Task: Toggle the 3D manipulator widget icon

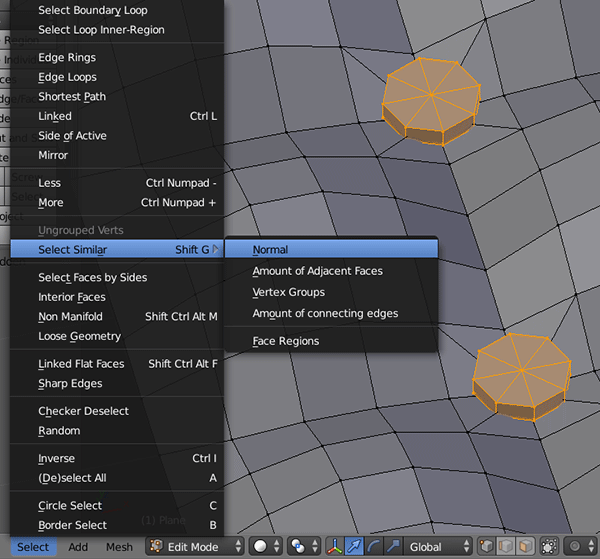Action: (336, 547)
